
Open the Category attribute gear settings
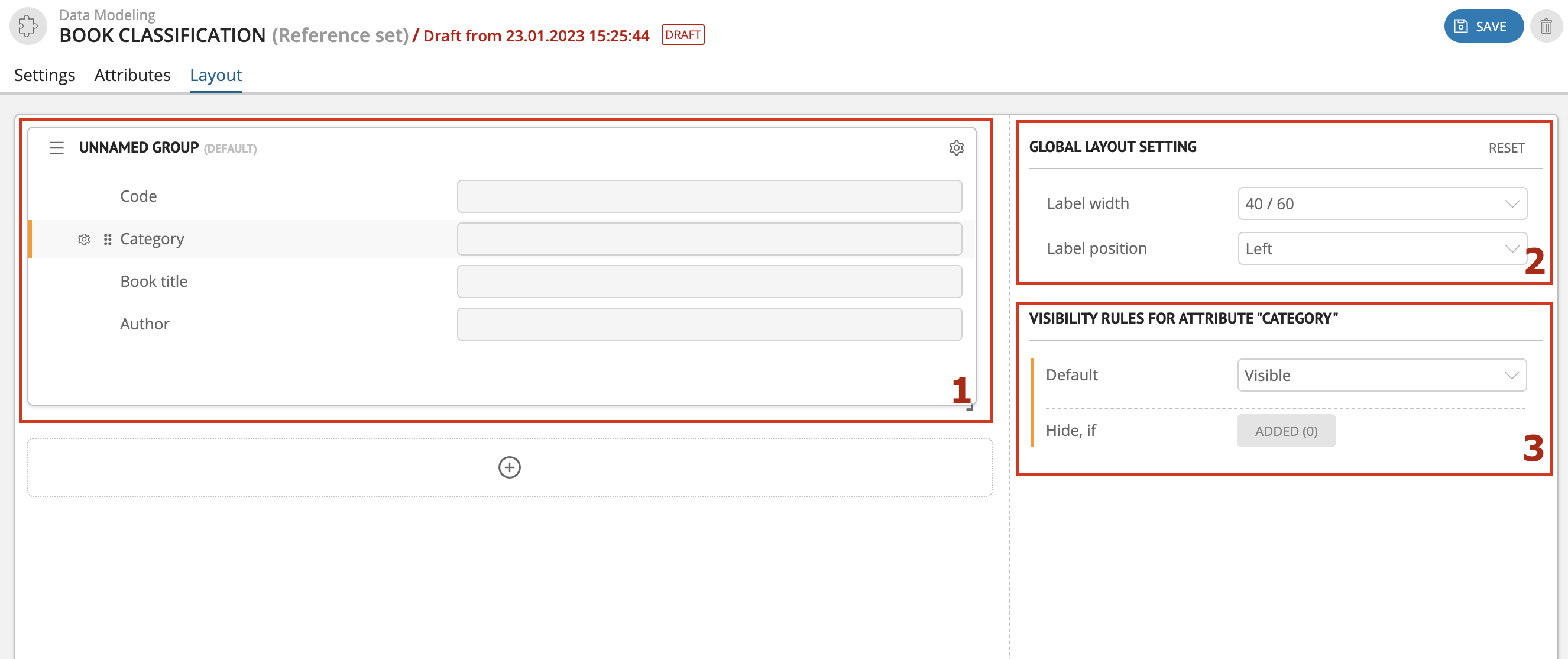pyautogui.click(x=84, y=240)
